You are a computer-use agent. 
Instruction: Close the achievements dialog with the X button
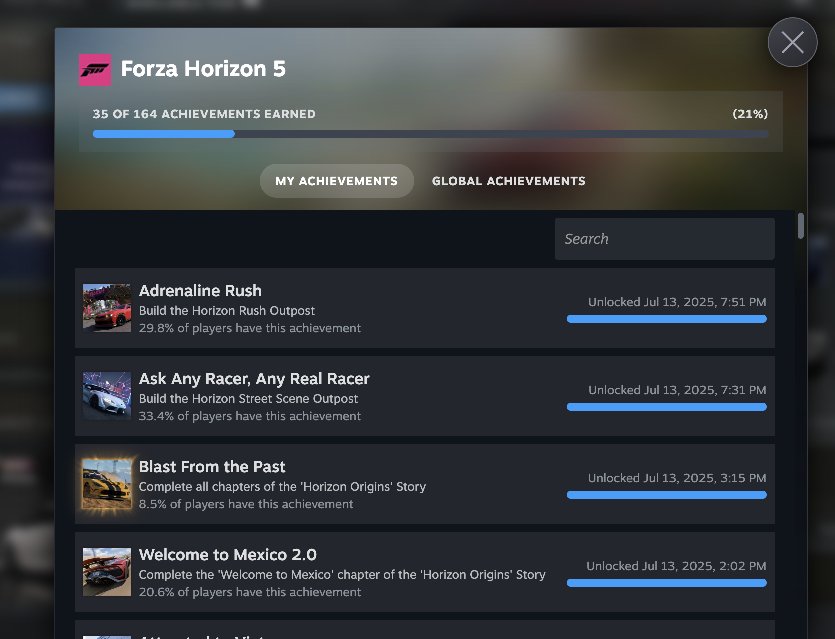point(792,43)
